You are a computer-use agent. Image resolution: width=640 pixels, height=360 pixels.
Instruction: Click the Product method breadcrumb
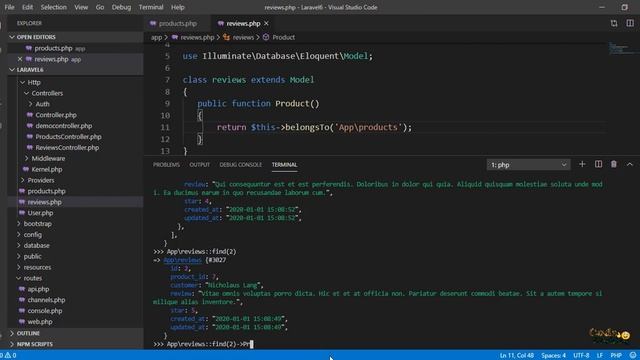click(283, 37)
